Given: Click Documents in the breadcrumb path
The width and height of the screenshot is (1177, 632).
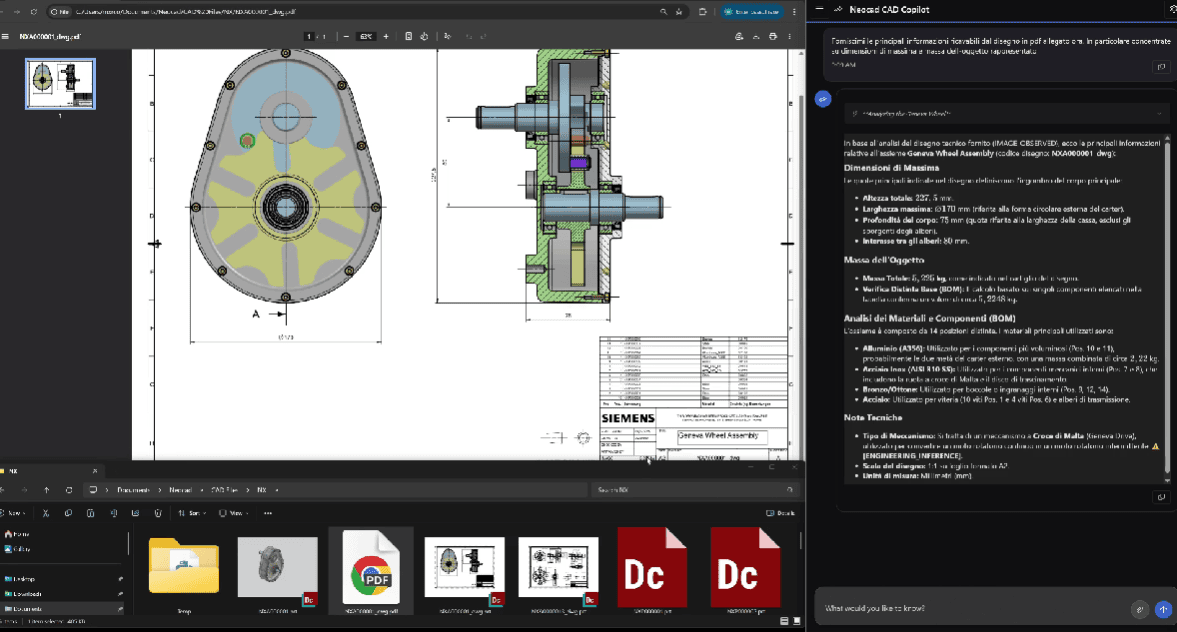Looking at the screenshot, I should [x=133, y=490].
